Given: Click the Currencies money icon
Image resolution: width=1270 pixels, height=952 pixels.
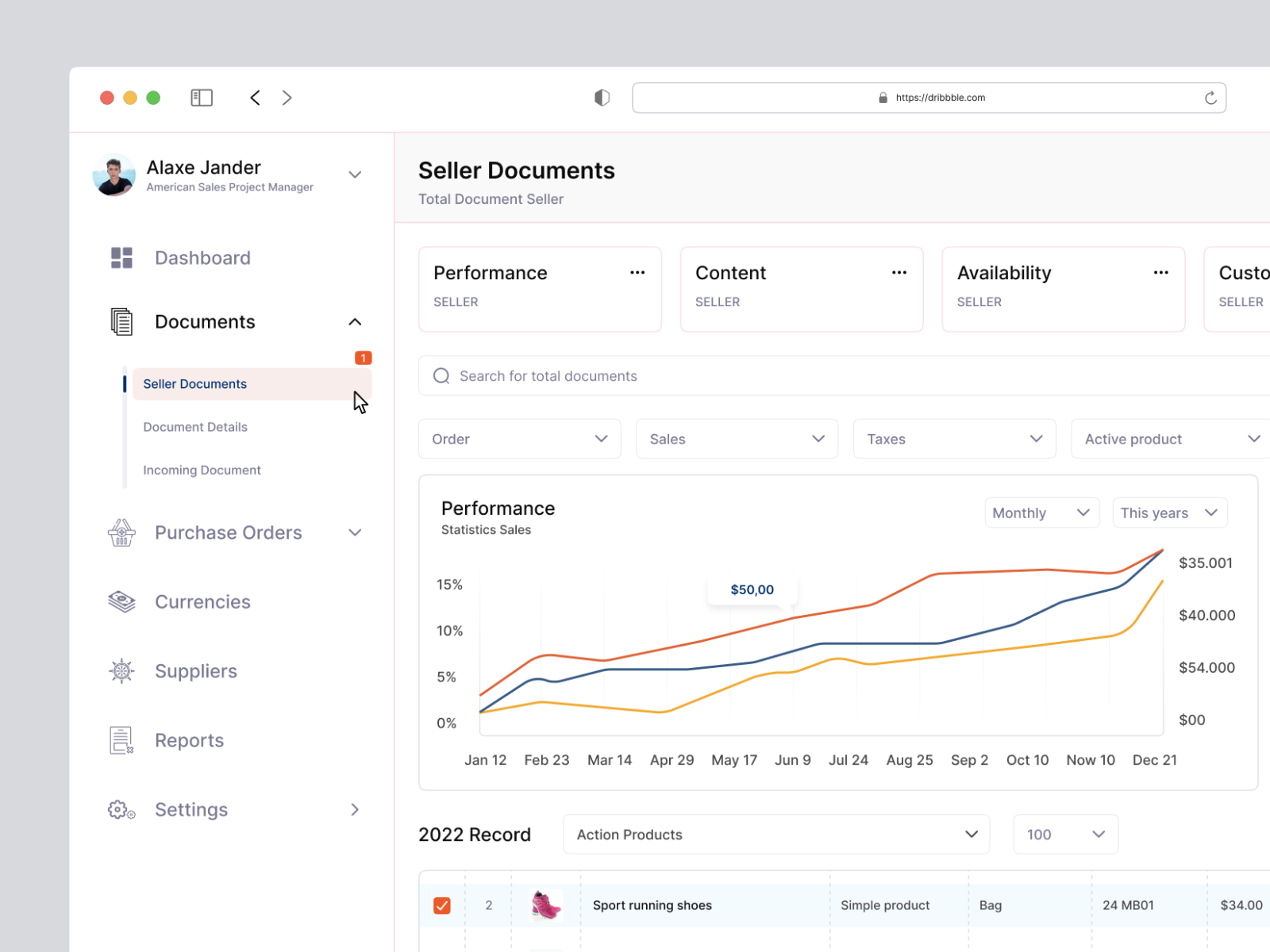Looking at the screenshot, I should coord(121,601).
